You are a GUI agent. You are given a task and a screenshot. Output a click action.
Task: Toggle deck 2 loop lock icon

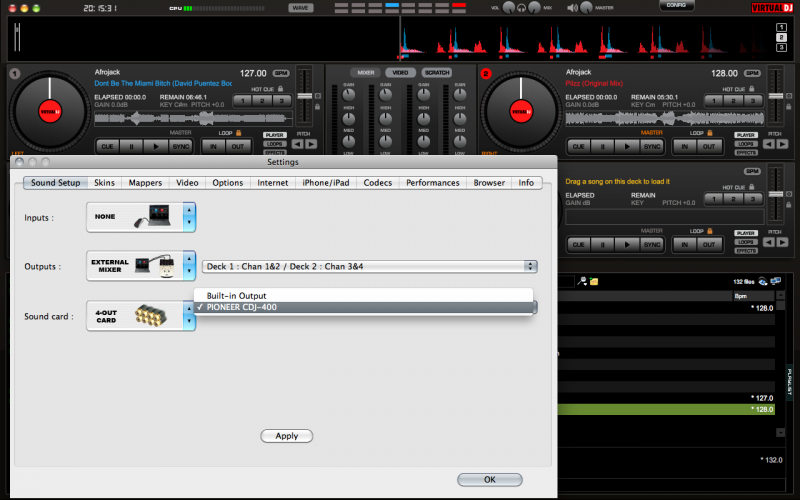tap(710, 133)
